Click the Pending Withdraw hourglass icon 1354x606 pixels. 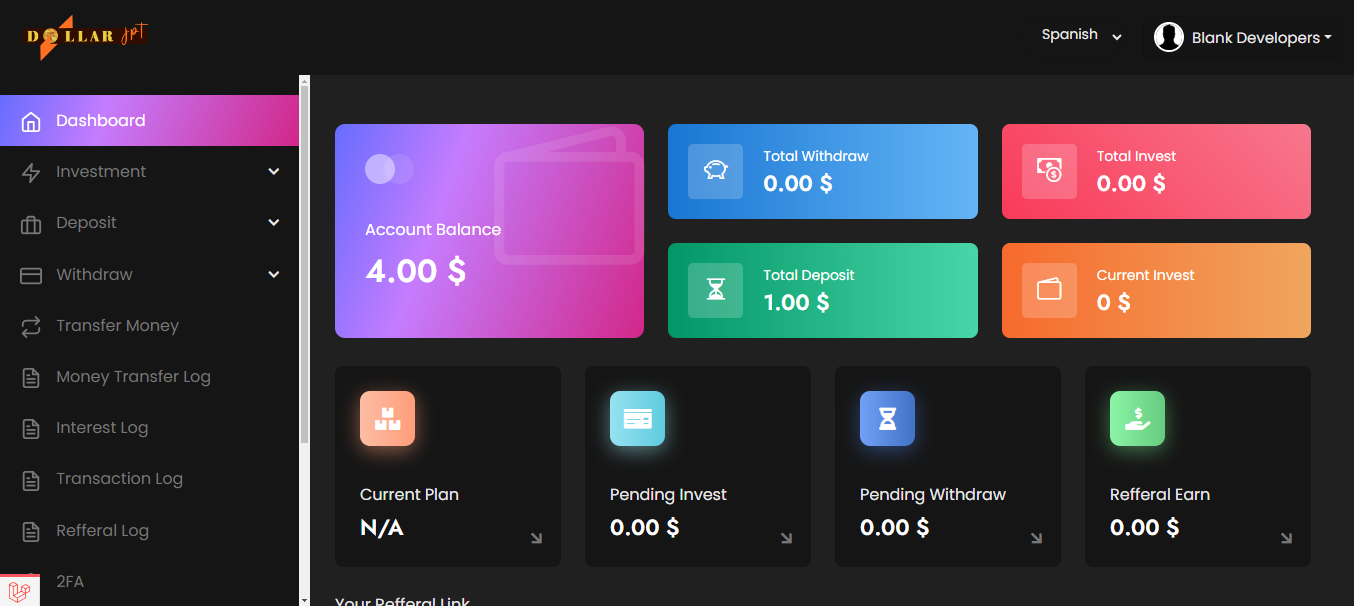tap(887, 418)
